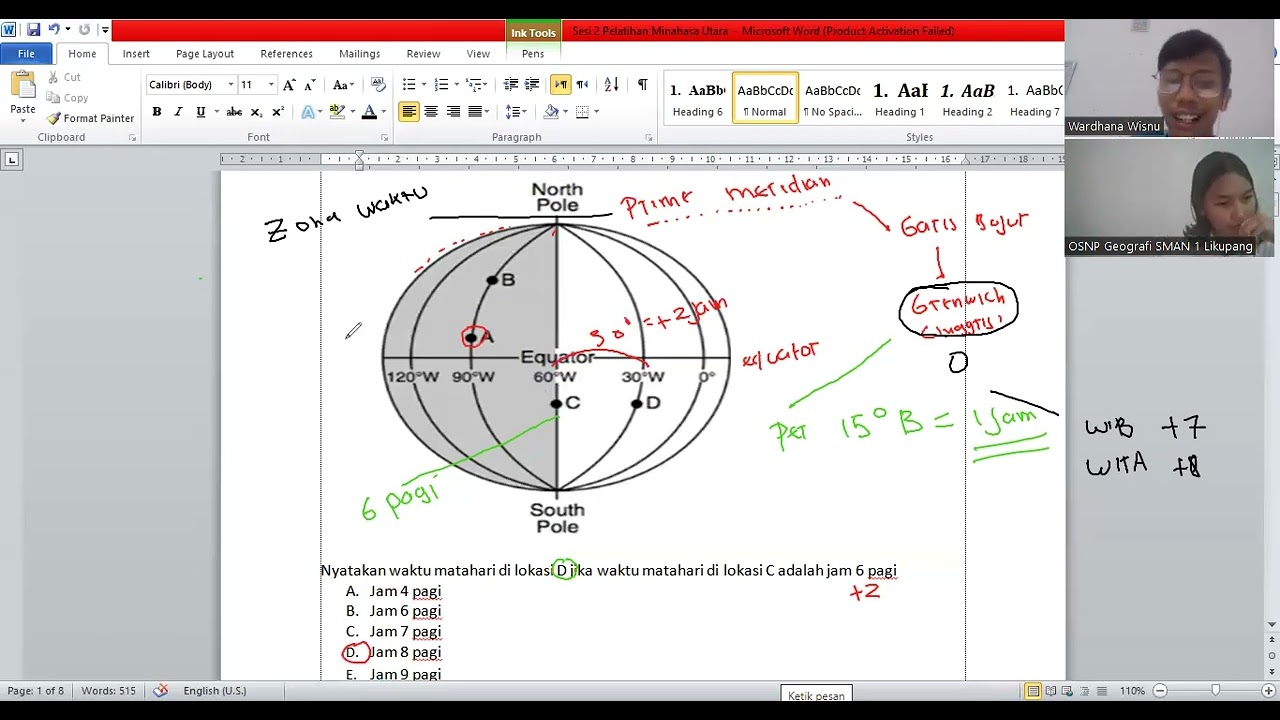Open Customize Quick Access Toolbar dropdown
This screenshot has width=1280, height=720.
pos(104,30)
